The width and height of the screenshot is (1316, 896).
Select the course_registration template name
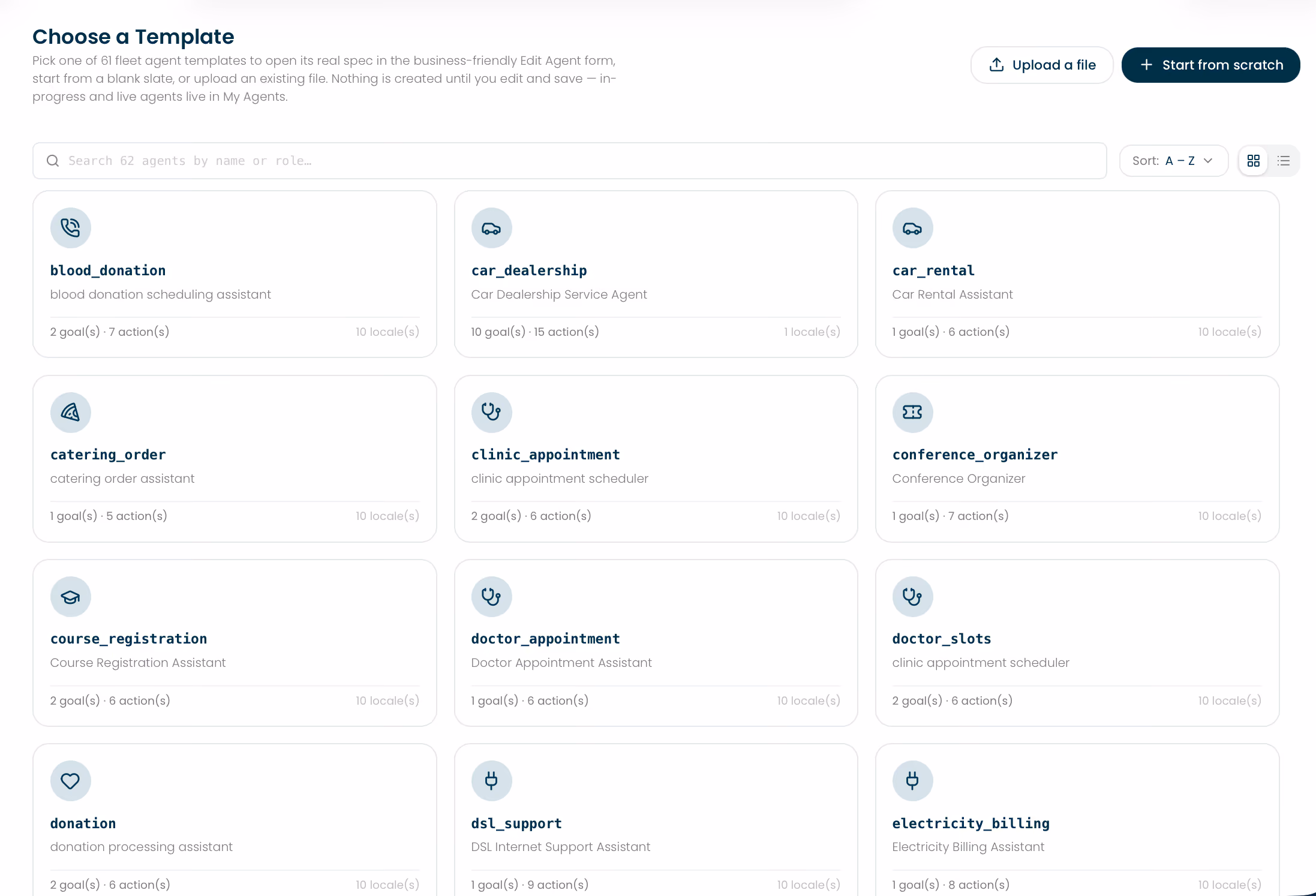coord(129,639)
